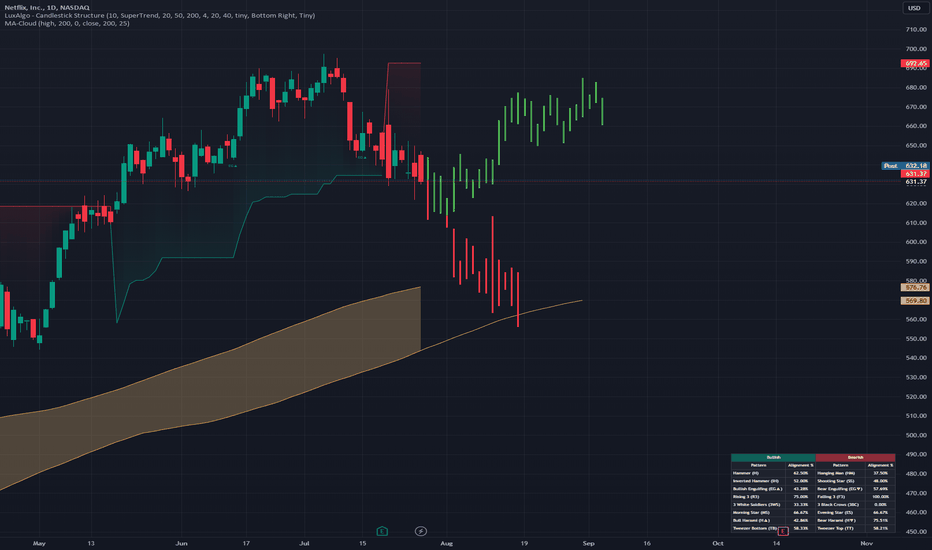Click the 500.00 price axis label
932x550 pixels.
click(x=916, y=435)
